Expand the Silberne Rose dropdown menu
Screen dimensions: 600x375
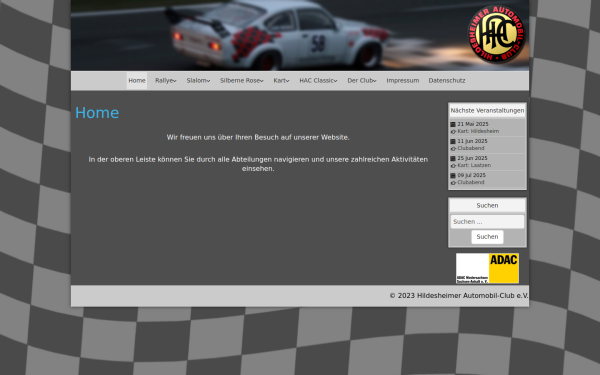tap(242, 81)
